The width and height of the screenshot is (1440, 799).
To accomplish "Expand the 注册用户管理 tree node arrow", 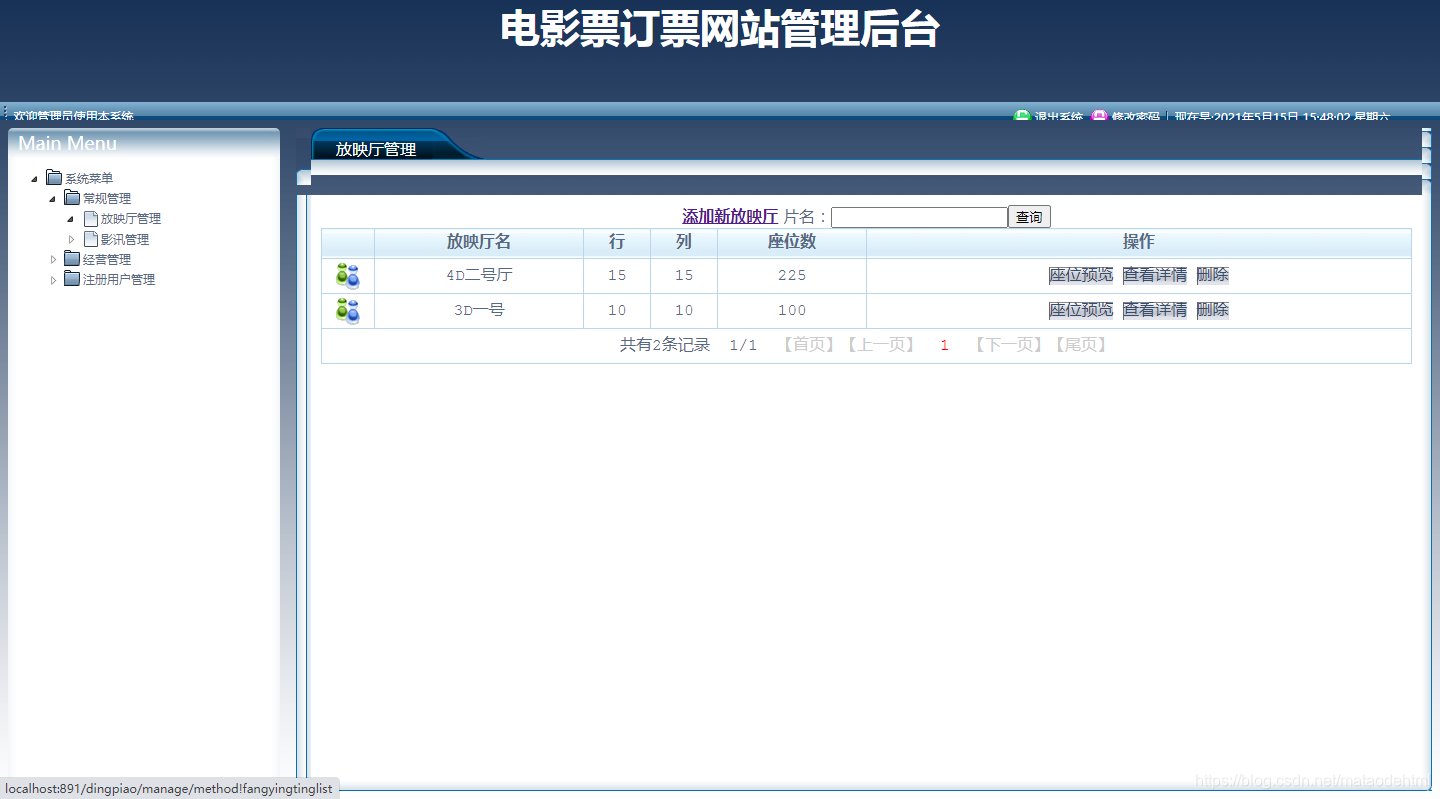I will coord(53,280).
